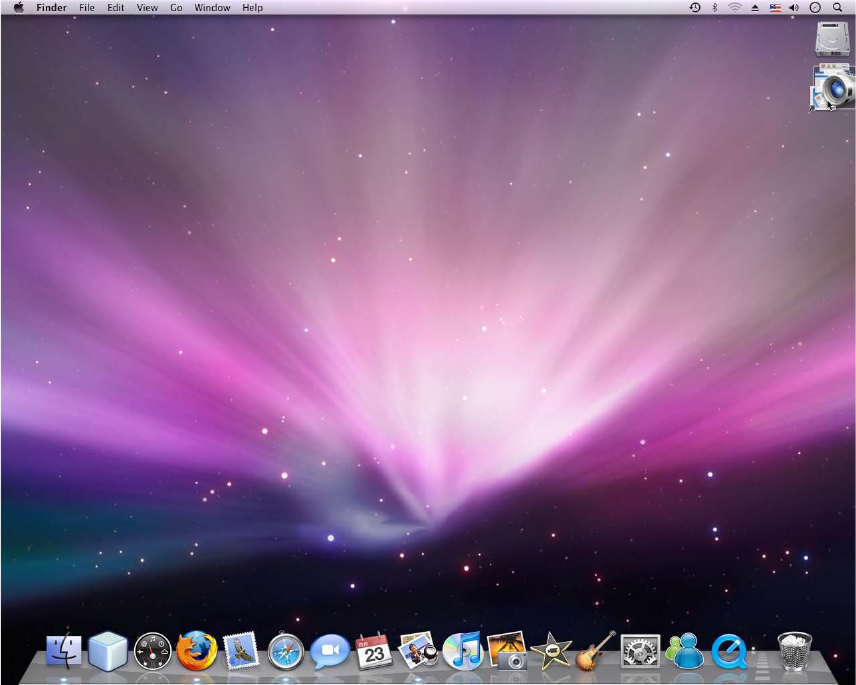Launch iTunes music note disc icon

click(462, 650)
